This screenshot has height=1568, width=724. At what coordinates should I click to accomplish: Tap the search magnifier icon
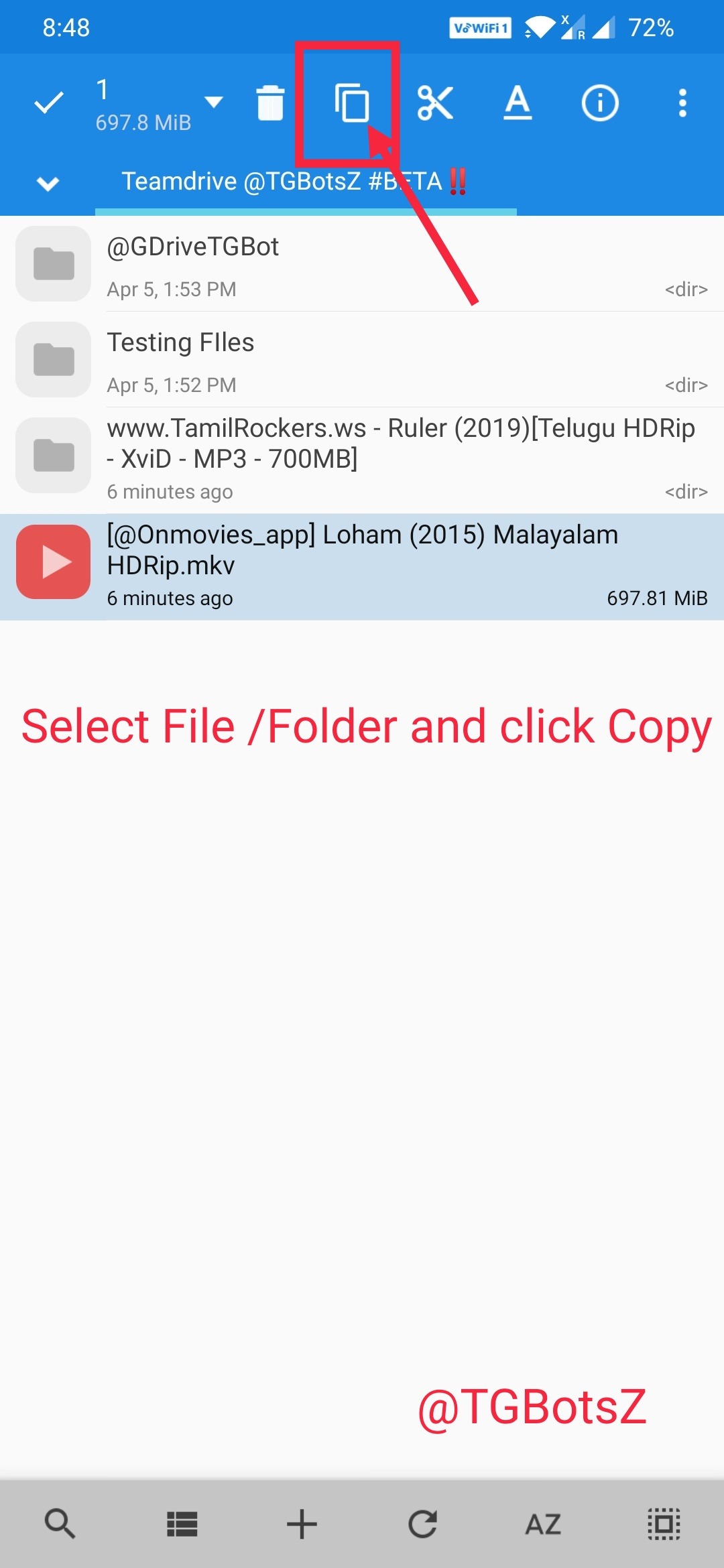click(x=60, y=1524)
